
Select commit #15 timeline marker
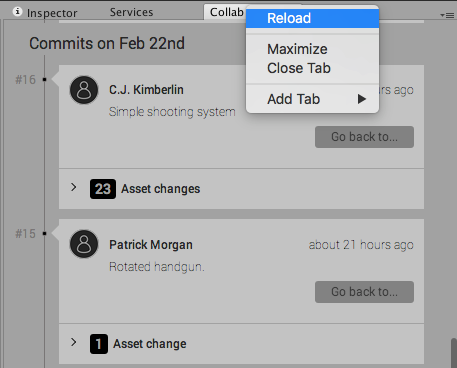[44, 234]
